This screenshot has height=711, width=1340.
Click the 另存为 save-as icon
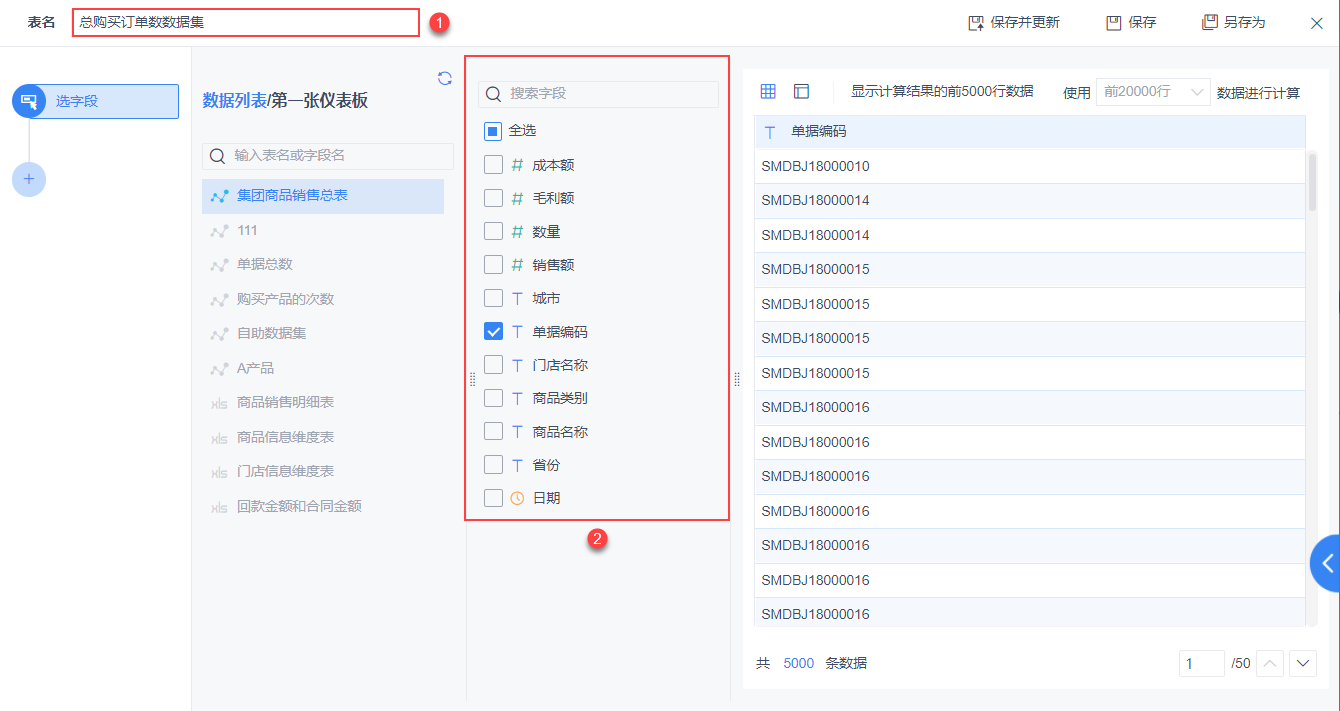tap(1210, 22)
